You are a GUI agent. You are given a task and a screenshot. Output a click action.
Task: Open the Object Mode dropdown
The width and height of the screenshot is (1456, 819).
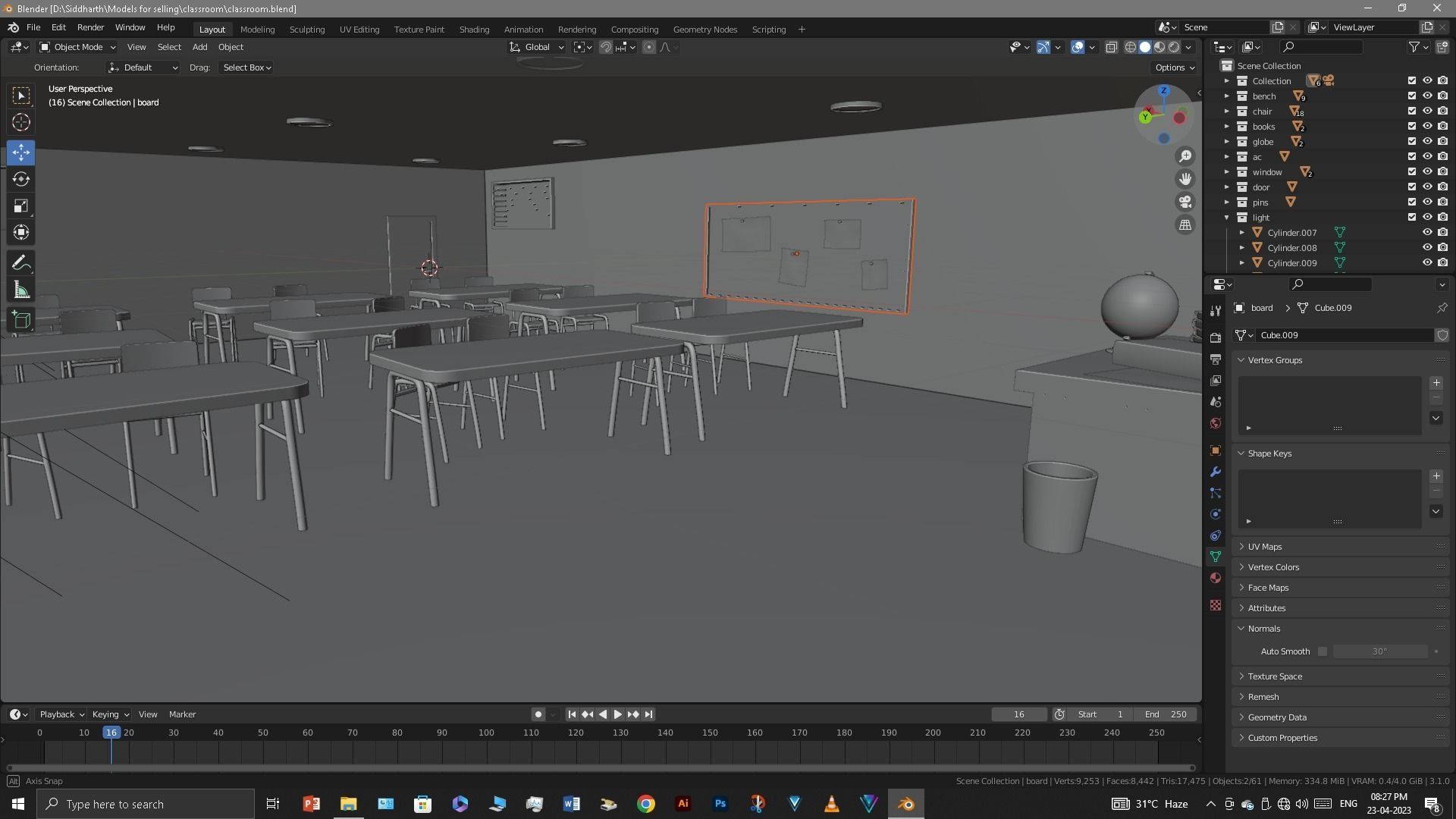[78, 47]
